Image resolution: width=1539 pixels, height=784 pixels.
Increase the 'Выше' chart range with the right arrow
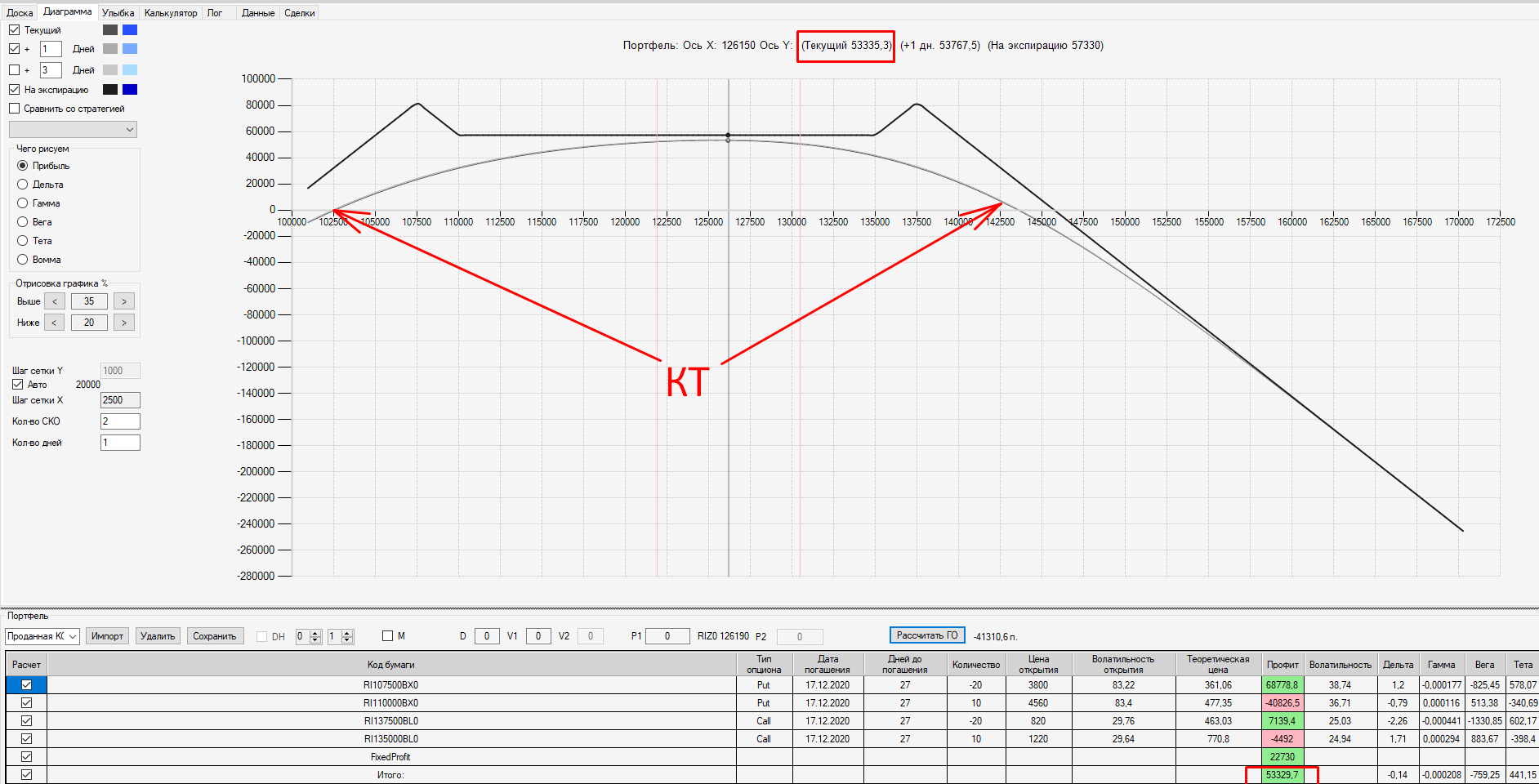click(x=123, y=301)
